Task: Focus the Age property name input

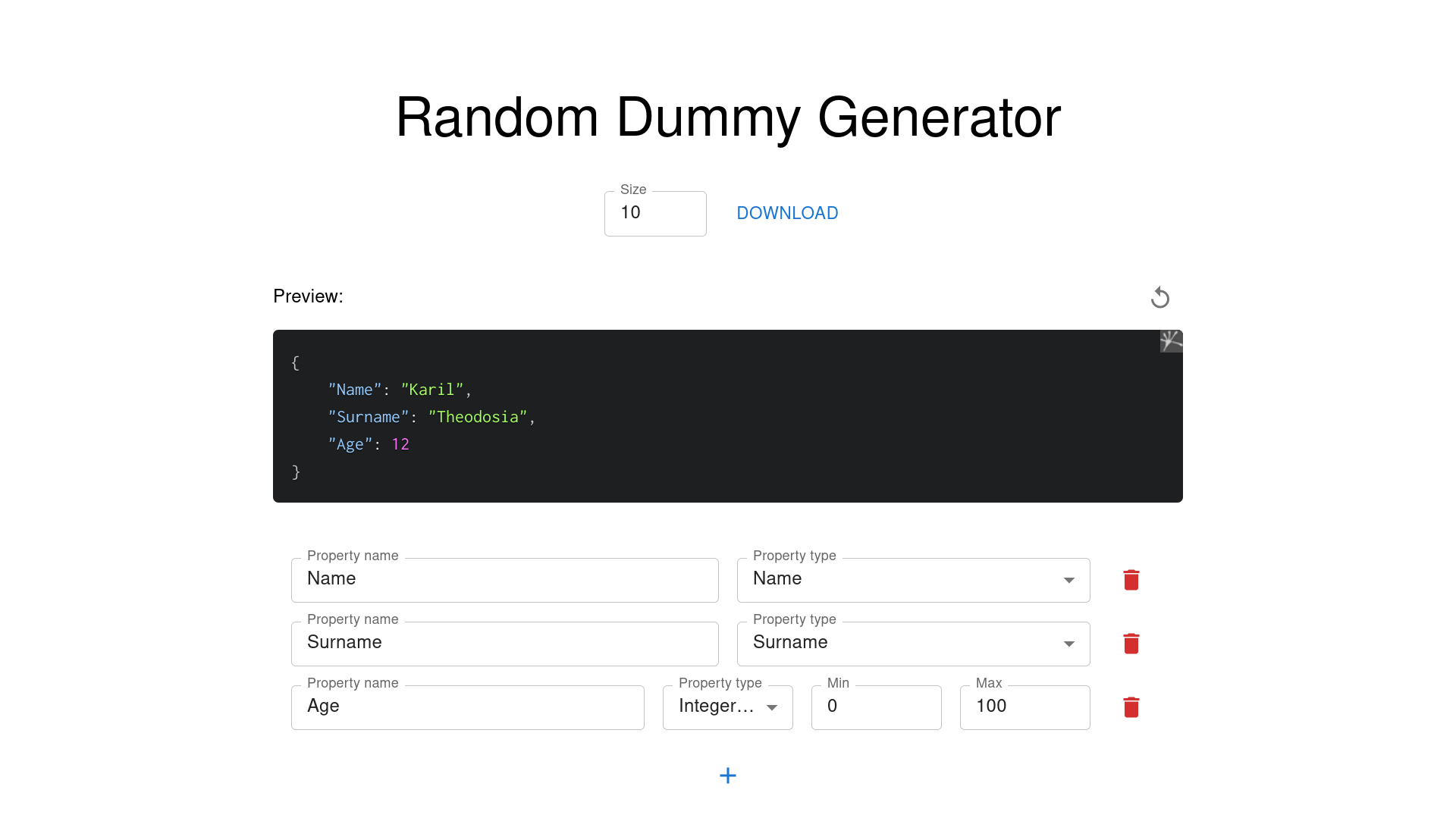Action: [467, 707]
